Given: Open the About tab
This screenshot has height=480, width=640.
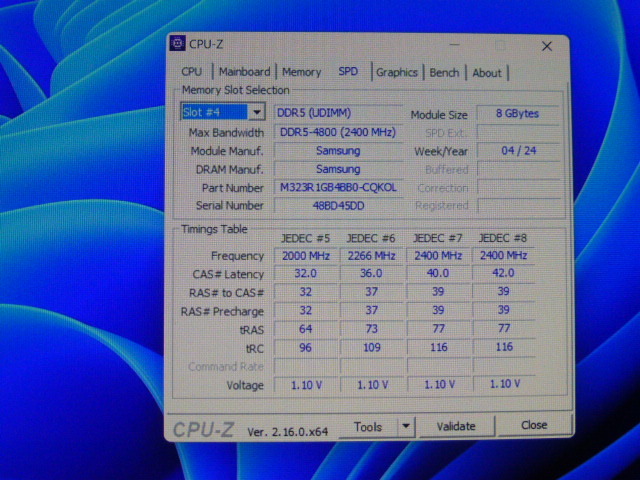Looking at the screenshot, I should [487, 73].
